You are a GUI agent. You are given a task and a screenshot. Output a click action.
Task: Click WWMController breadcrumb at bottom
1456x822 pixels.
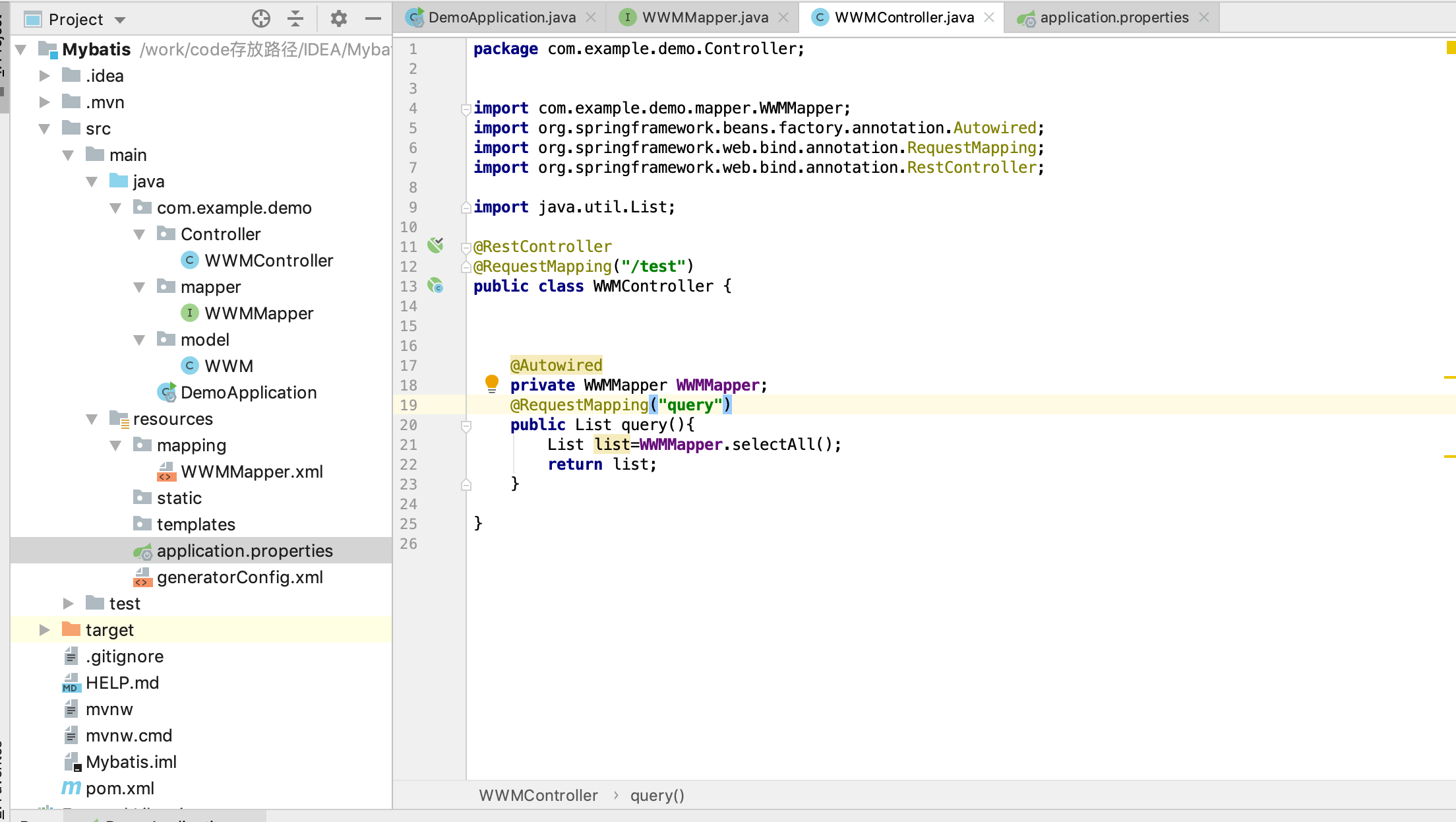click(538, 796)
